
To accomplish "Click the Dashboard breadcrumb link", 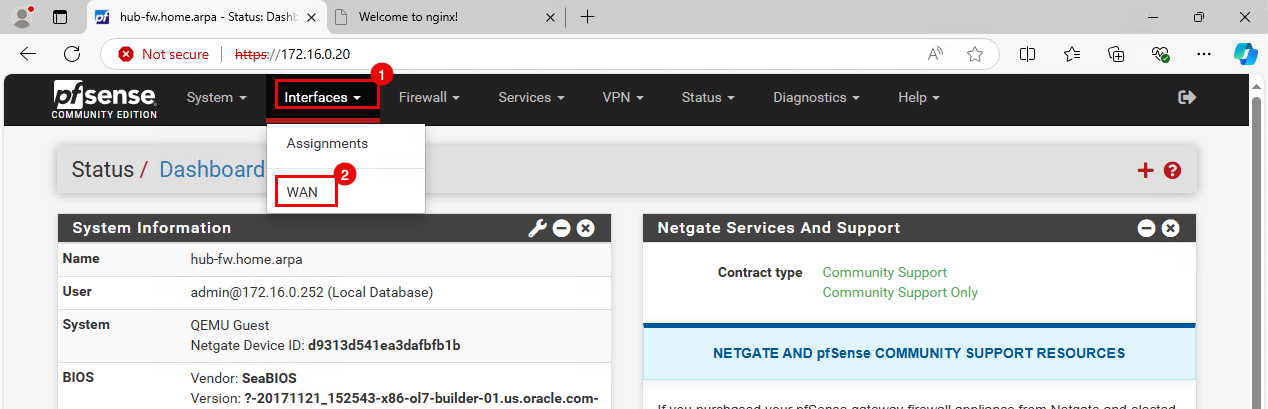I will coord(212,170).
